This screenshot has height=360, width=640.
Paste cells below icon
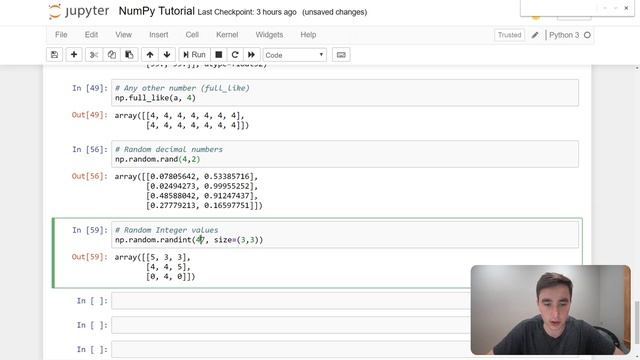pyautogui.click(x=129, y=55)
